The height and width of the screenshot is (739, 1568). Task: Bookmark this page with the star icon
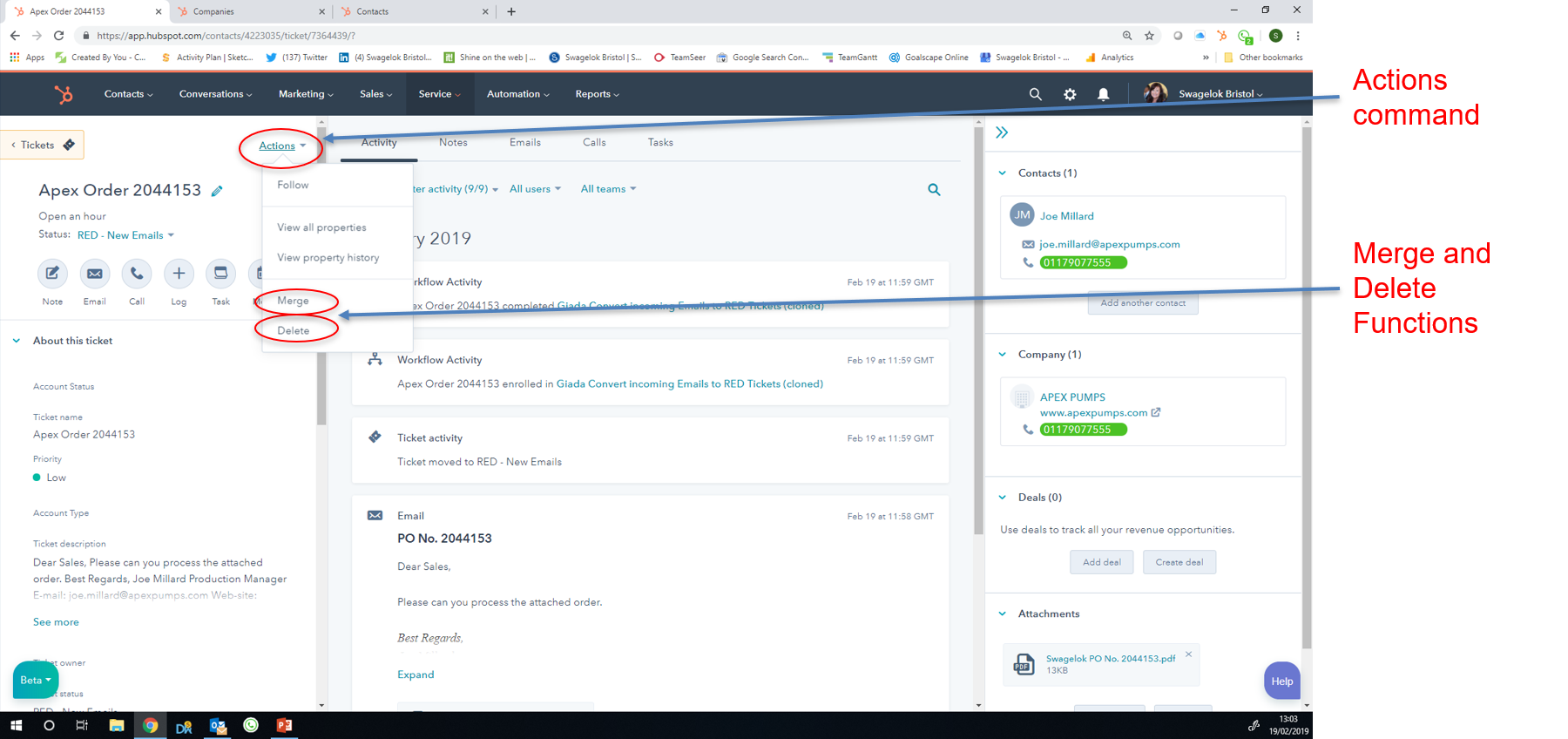tap(1149, 36)
